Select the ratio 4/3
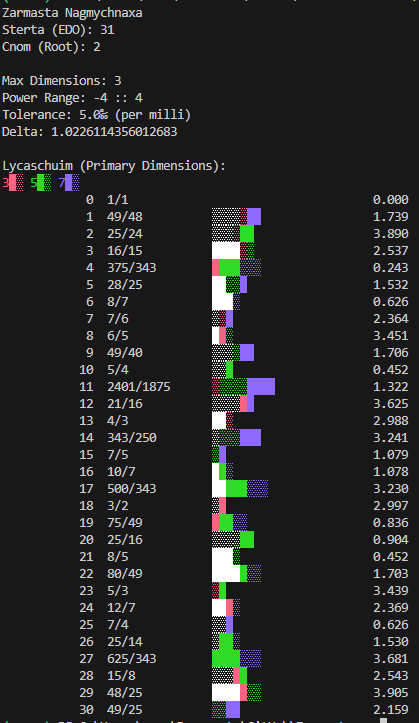The width and height of the screenshot is (419, 723). click(x=118, y=421)
